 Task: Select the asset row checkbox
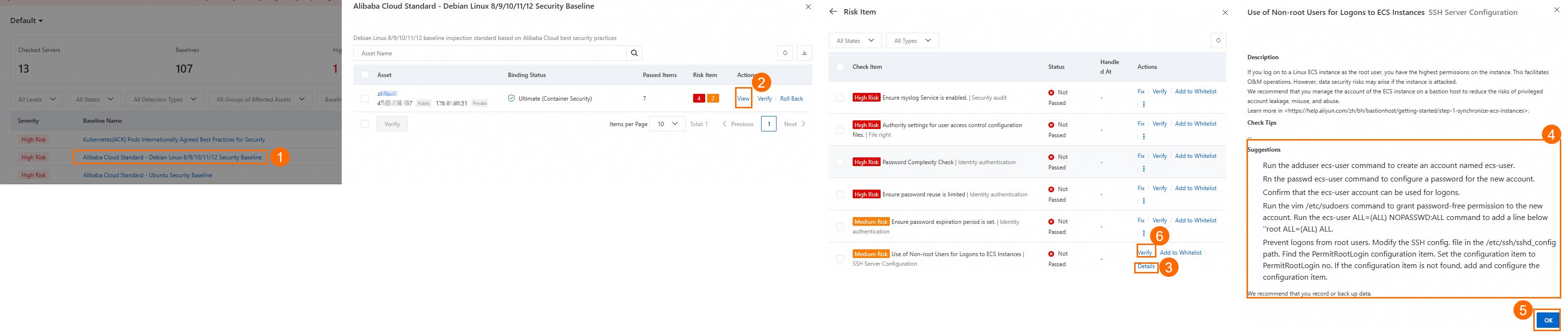[x=364, y=98]
